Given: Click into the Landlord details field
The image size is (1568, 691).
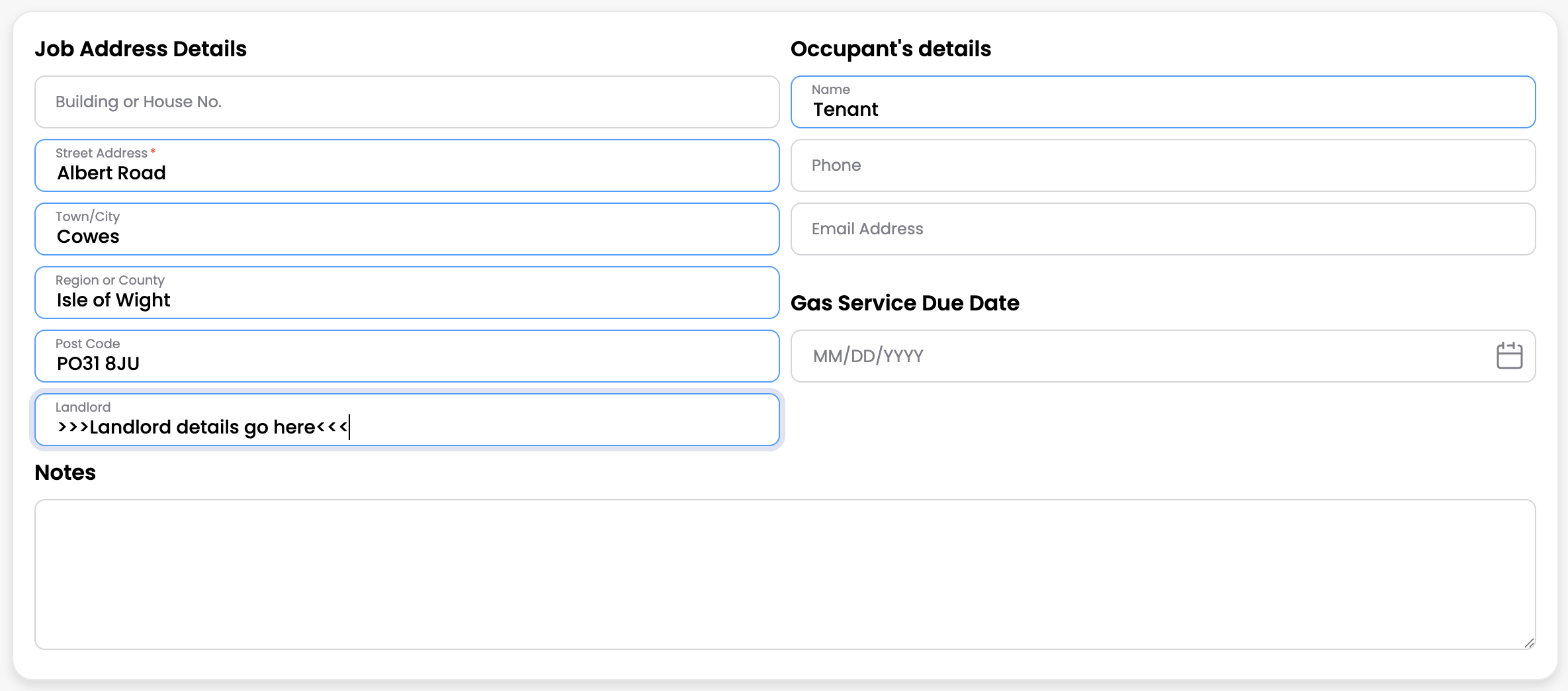Looking at the screenshot, I should pyautogui.click(x=407, y=420).
